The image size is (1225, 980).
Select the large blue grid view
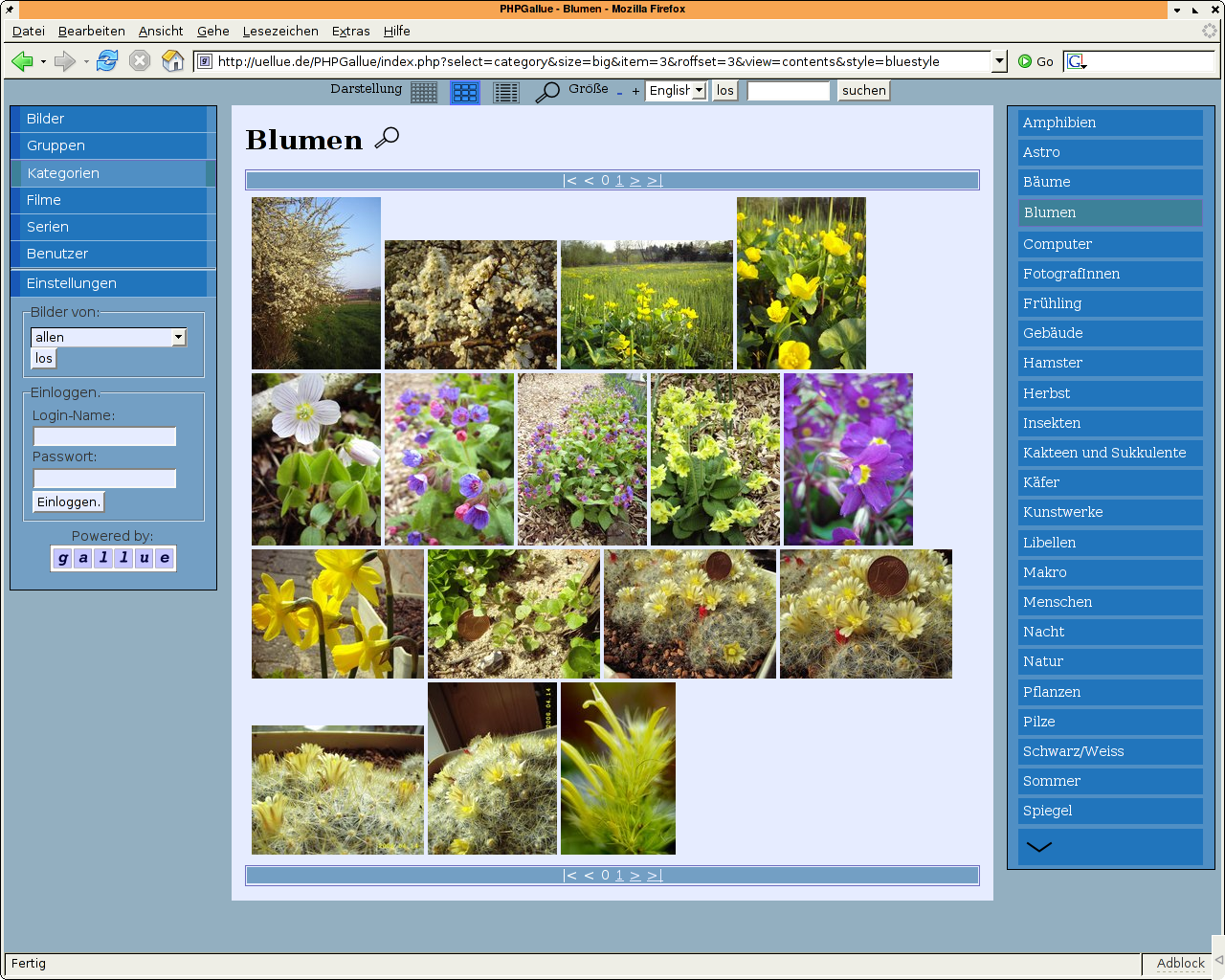(465, 92)
